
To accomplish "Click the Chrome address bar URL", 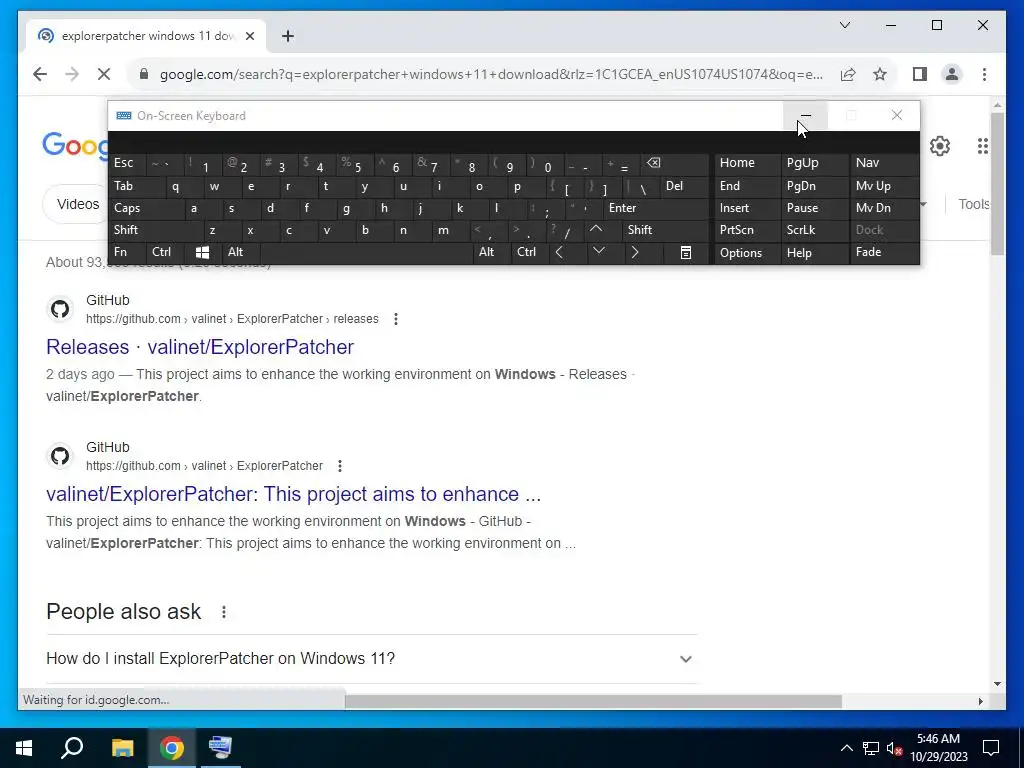I will pos(491,74).
